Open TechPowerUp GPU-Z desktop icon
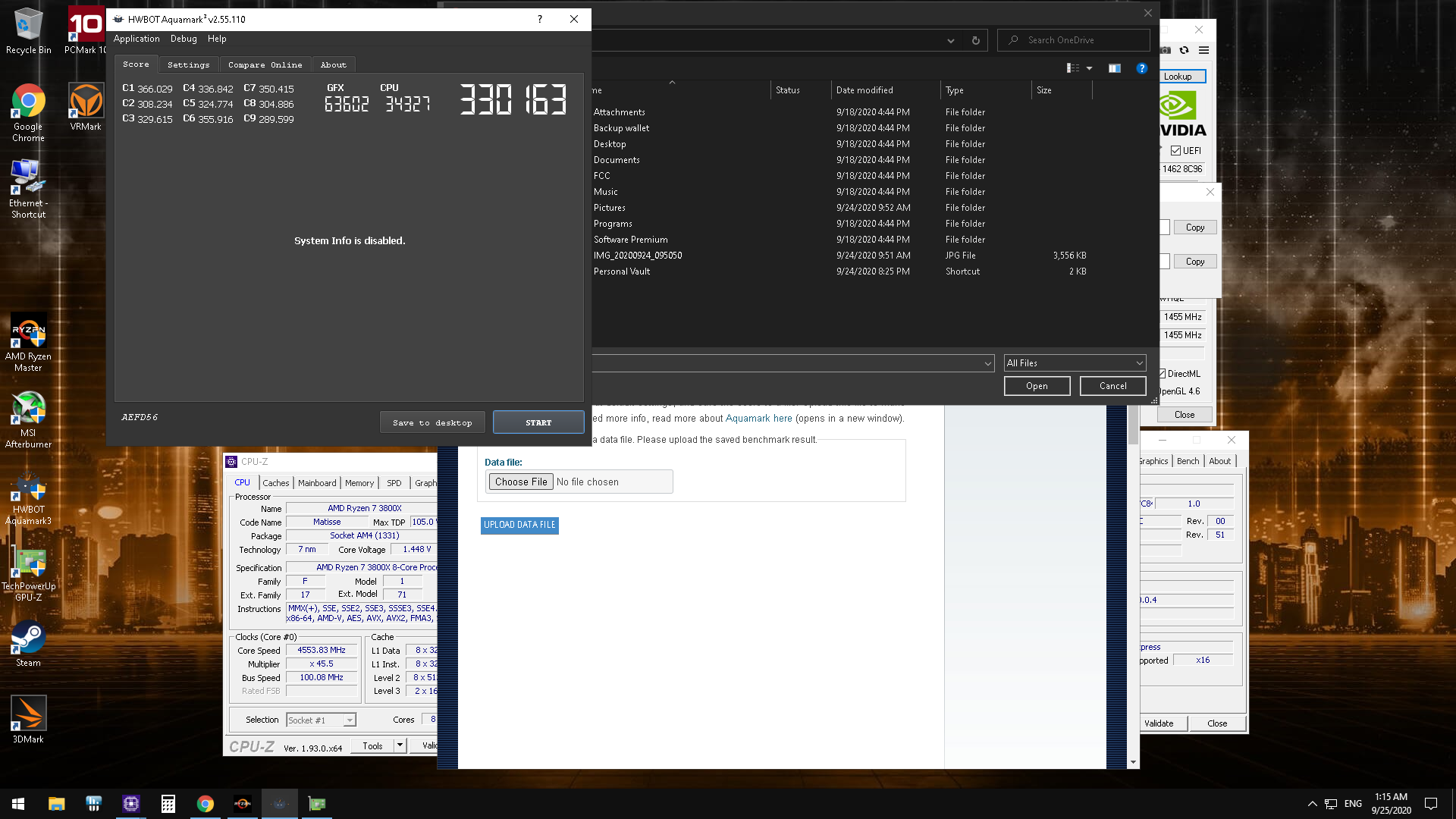Image resolution: width=1456 pixels, height=819 pixels. (28, 574)
